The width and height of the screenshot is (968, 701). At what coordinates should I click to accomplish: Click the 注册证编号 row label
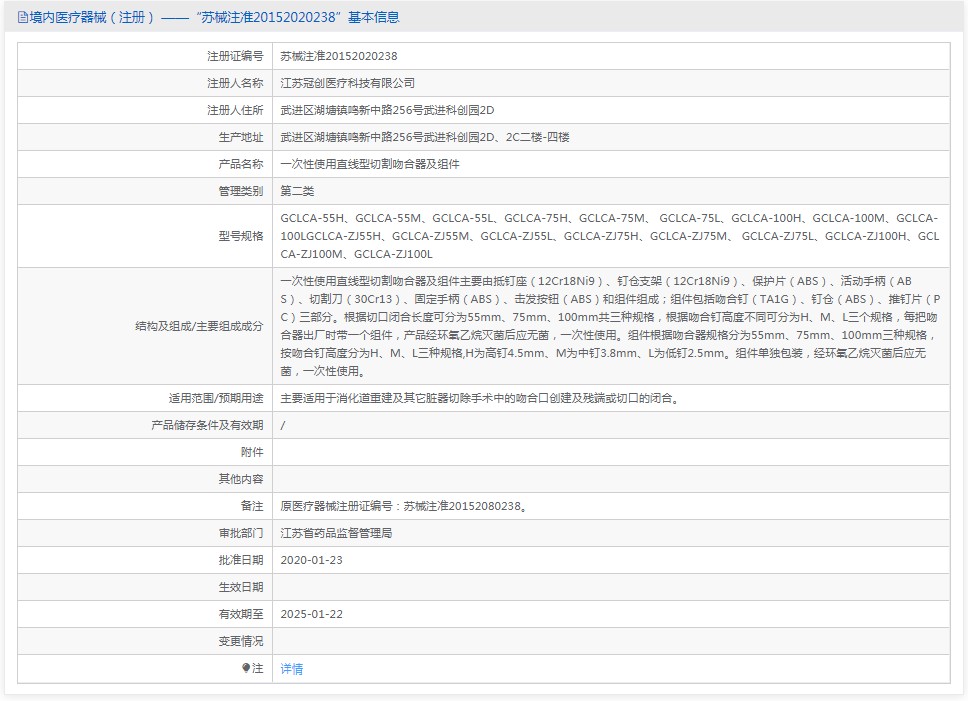pyautogui.click(x=235, y=56)
